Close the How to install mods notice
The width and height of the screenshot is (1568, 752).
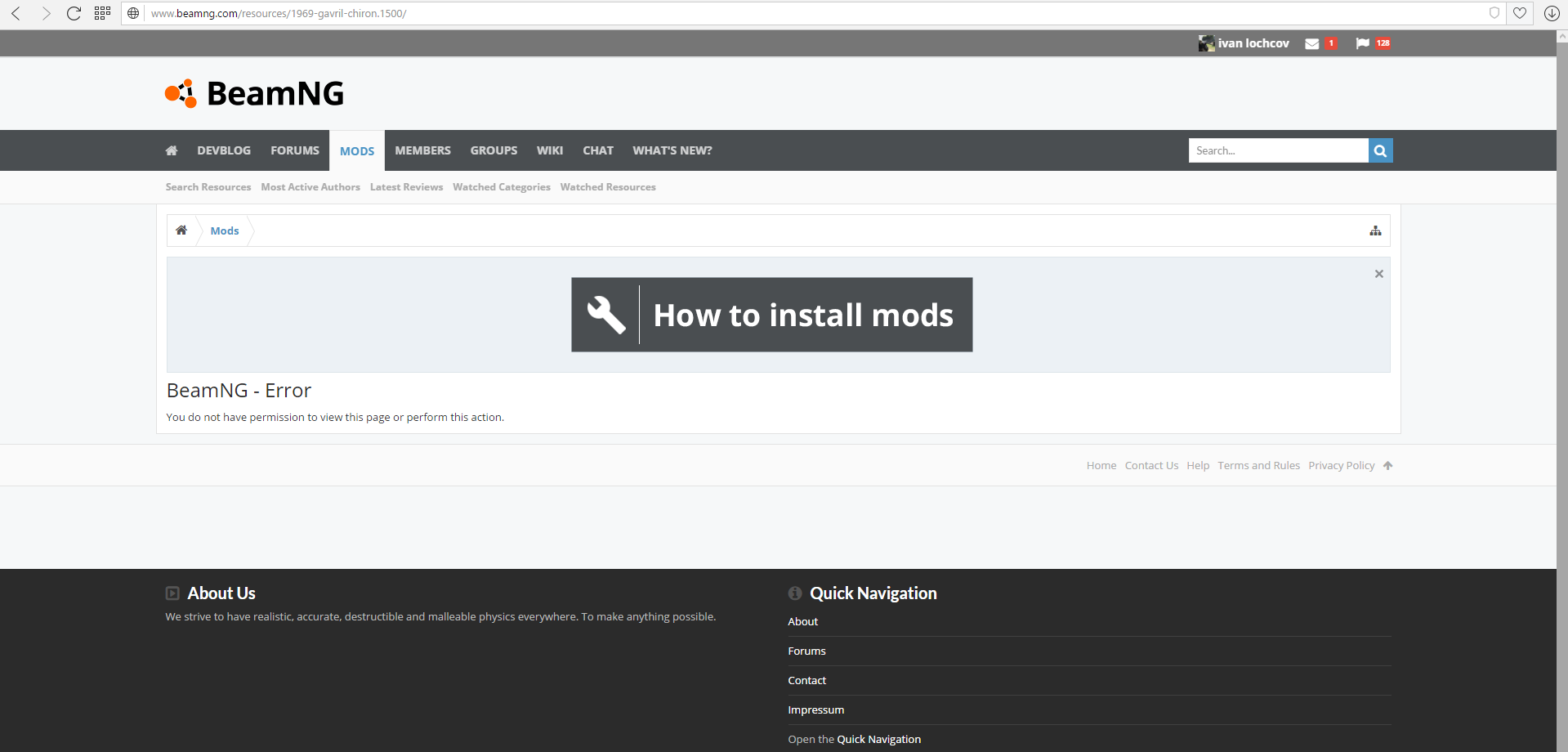[x=1379, y=274]
